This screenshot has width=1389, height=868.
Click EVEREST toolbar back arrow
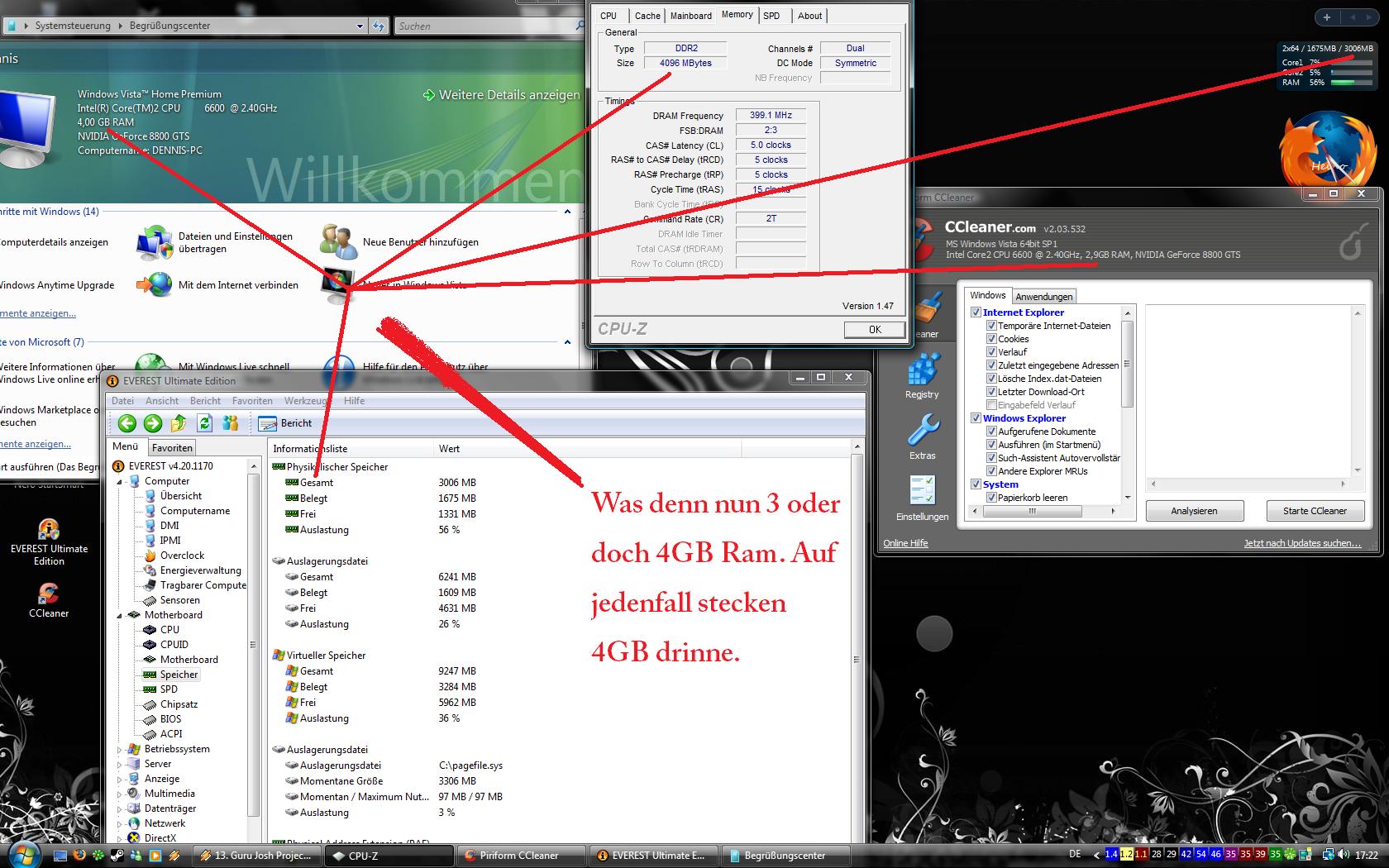point(126,423)
